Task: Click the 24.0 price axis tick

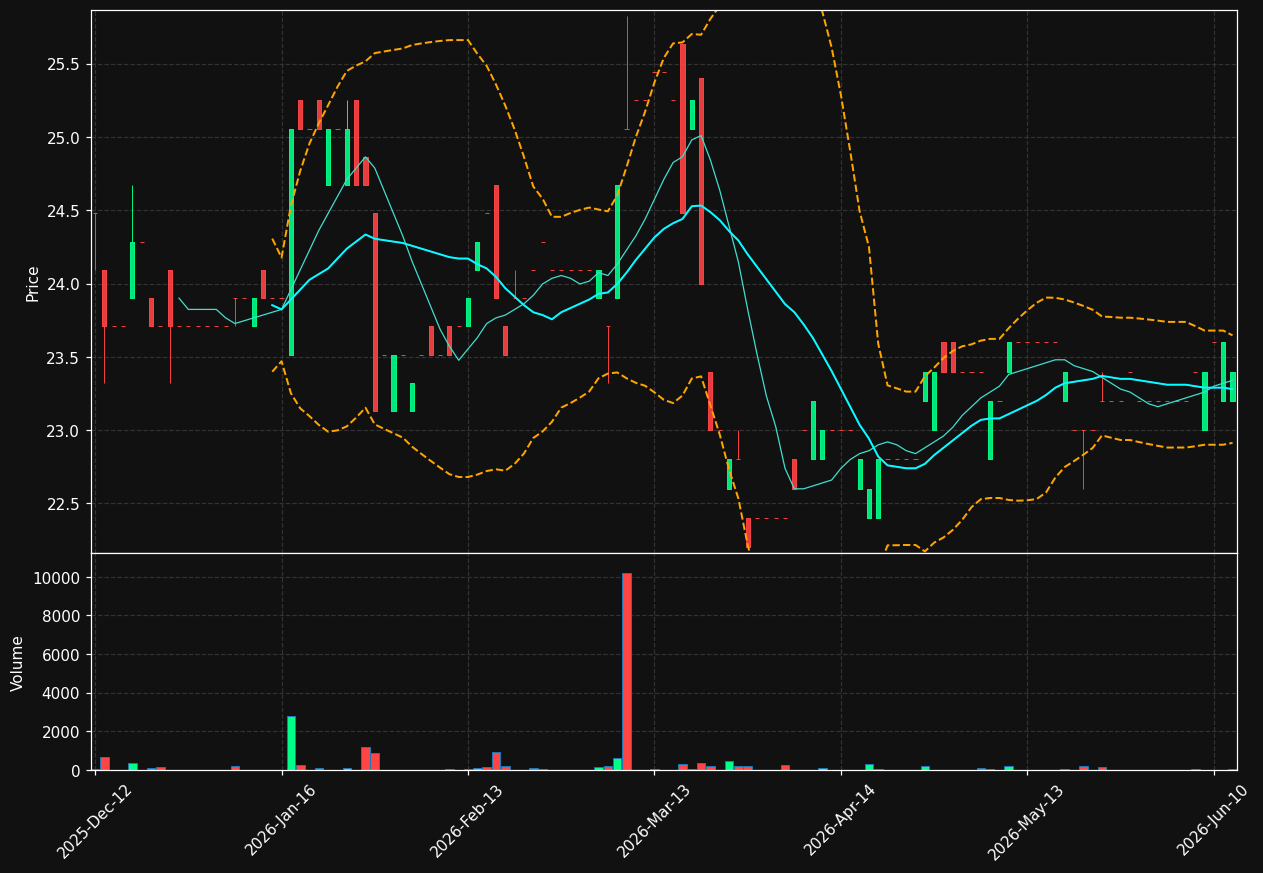Action: 65,284
